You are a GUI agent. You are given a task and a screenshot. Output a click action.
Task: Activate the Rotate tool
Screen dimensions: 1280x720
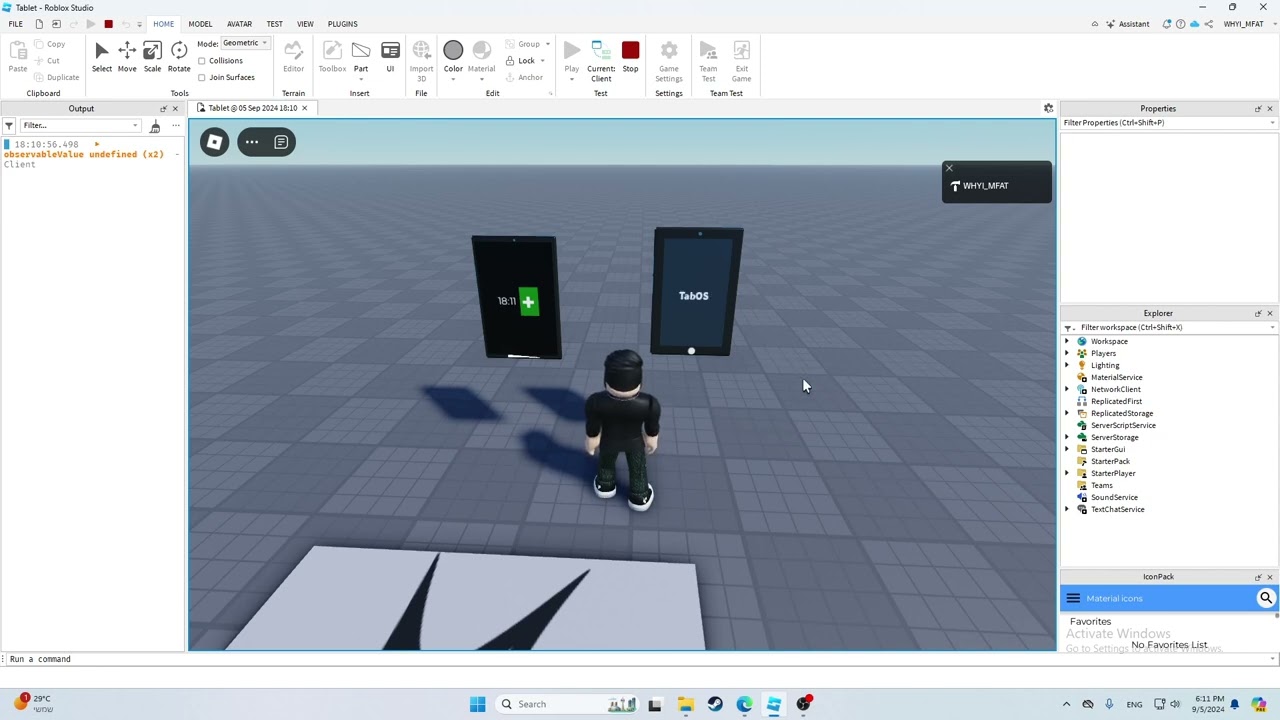[179, 57]
